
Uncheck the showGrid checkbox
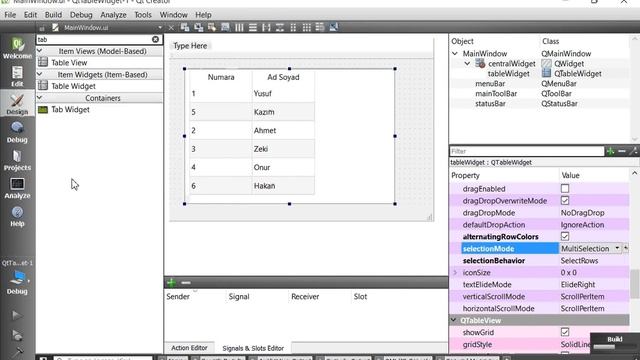pyautogui.click(x=565, y=332)
